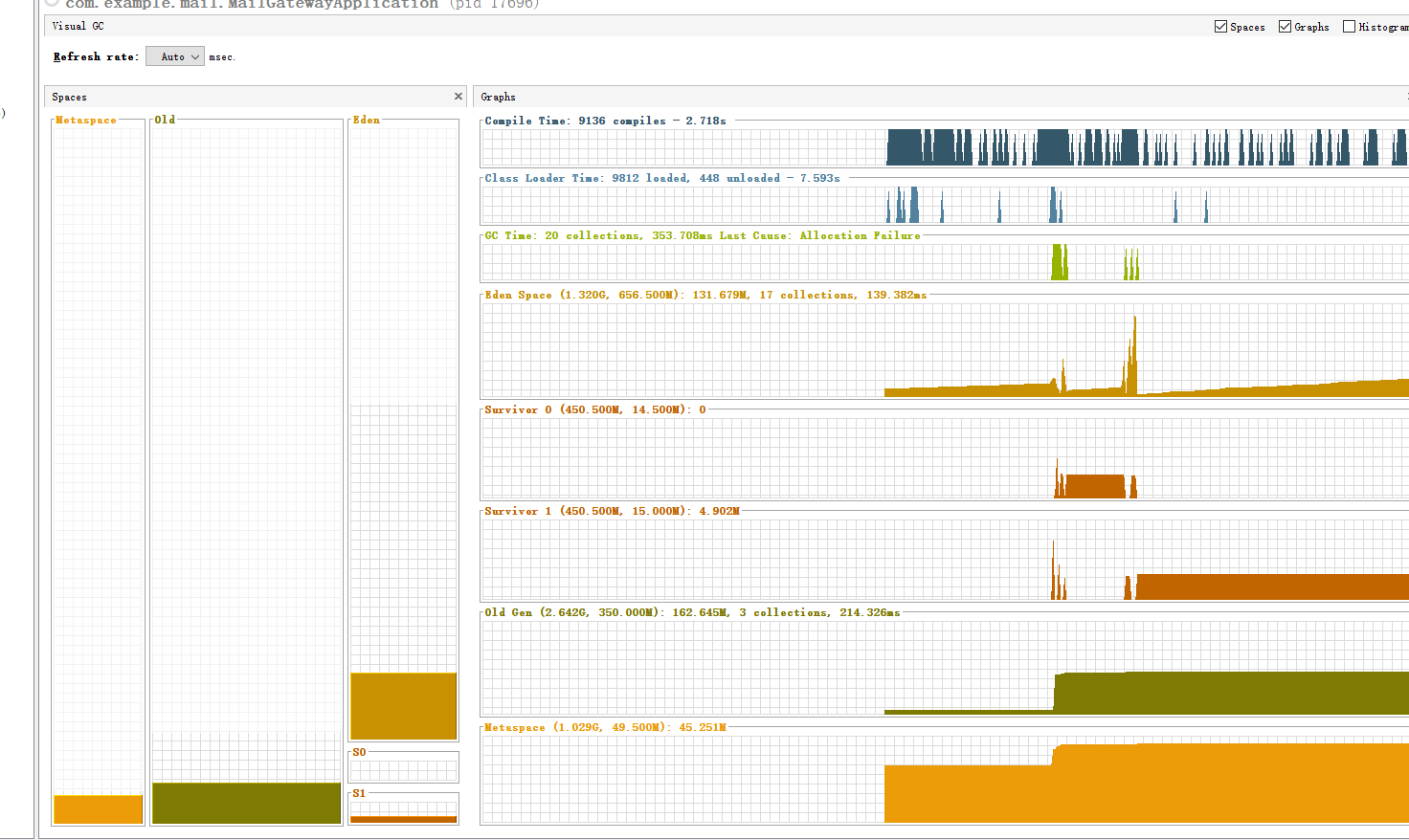Screen dimensions: 1409x840
Task: Click the S1 survivor space box
Action: pyautogui.click(x=403, y=812)
